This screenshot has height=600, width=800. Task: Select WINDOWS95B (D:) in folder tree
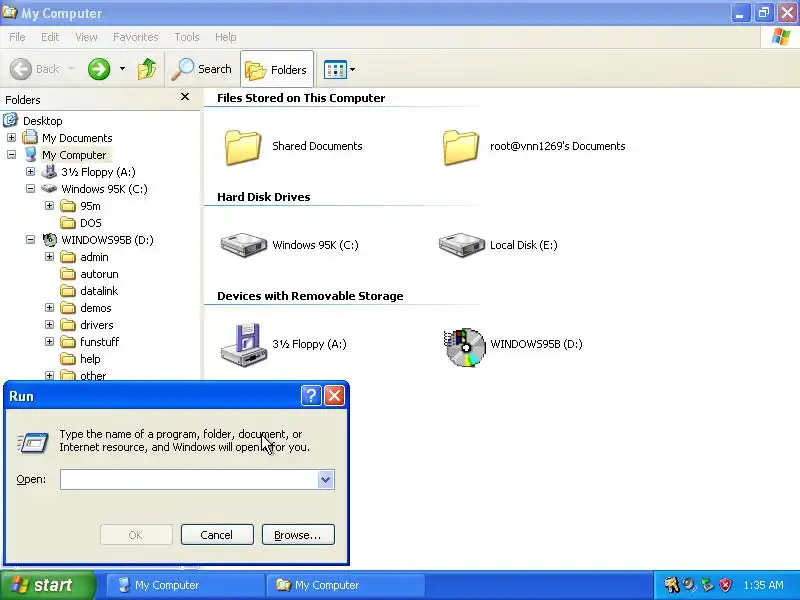pyautogui.click(x=108, y=240)
